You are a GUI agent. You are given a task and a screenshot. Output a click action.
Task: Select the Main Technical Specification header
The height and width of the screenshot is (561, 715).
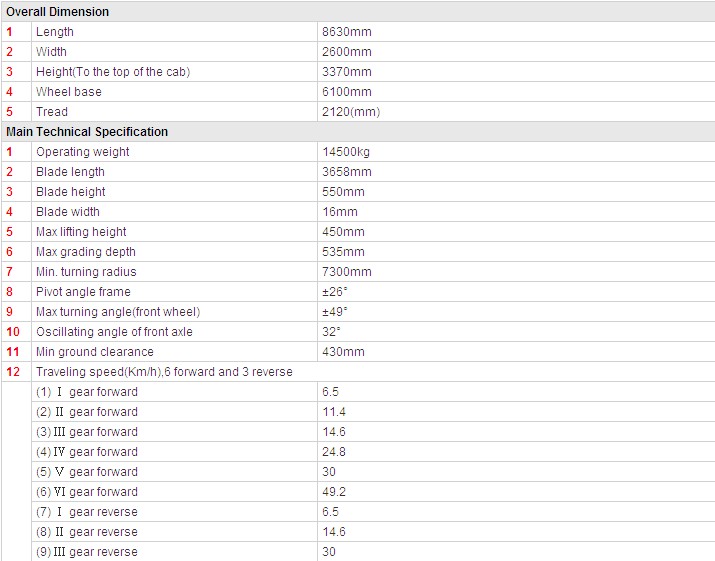coord(87,132)
